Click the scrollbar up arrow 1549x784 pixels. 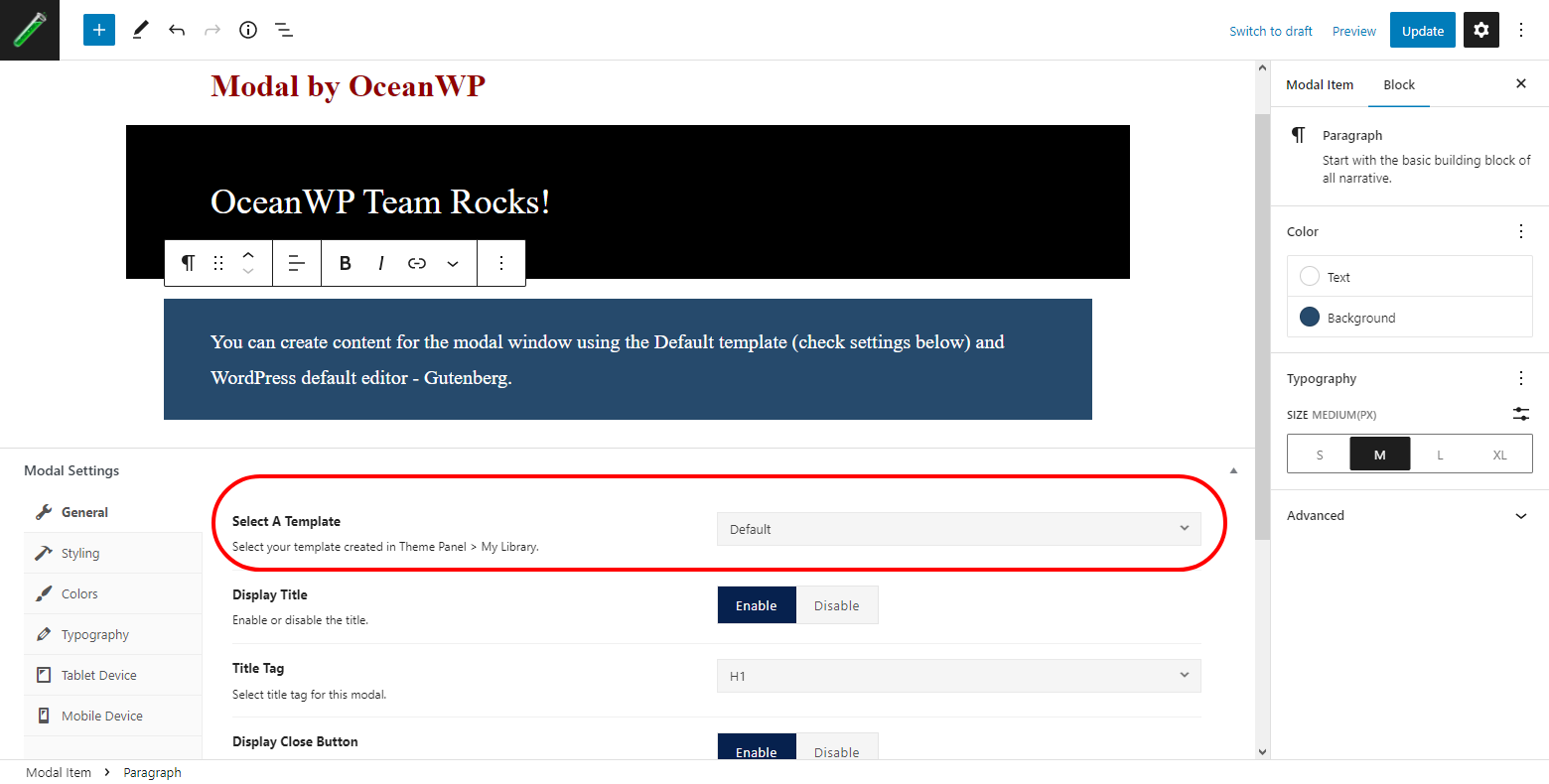(1262, 68)
